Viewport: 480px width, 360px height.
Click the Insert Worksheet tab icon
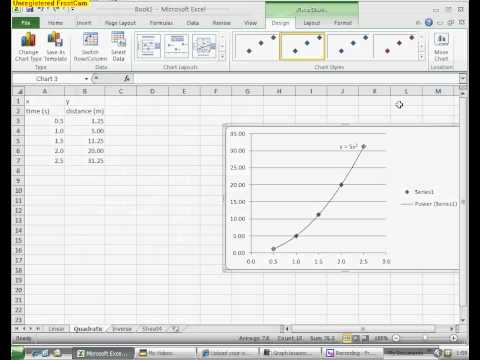pyautogui.click(x=176, y=329)
